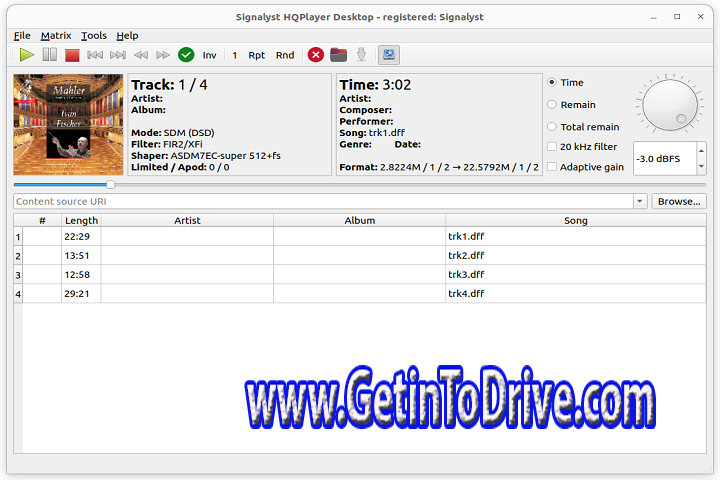
Task: Sort by the Artist column header
Action: 187,220
